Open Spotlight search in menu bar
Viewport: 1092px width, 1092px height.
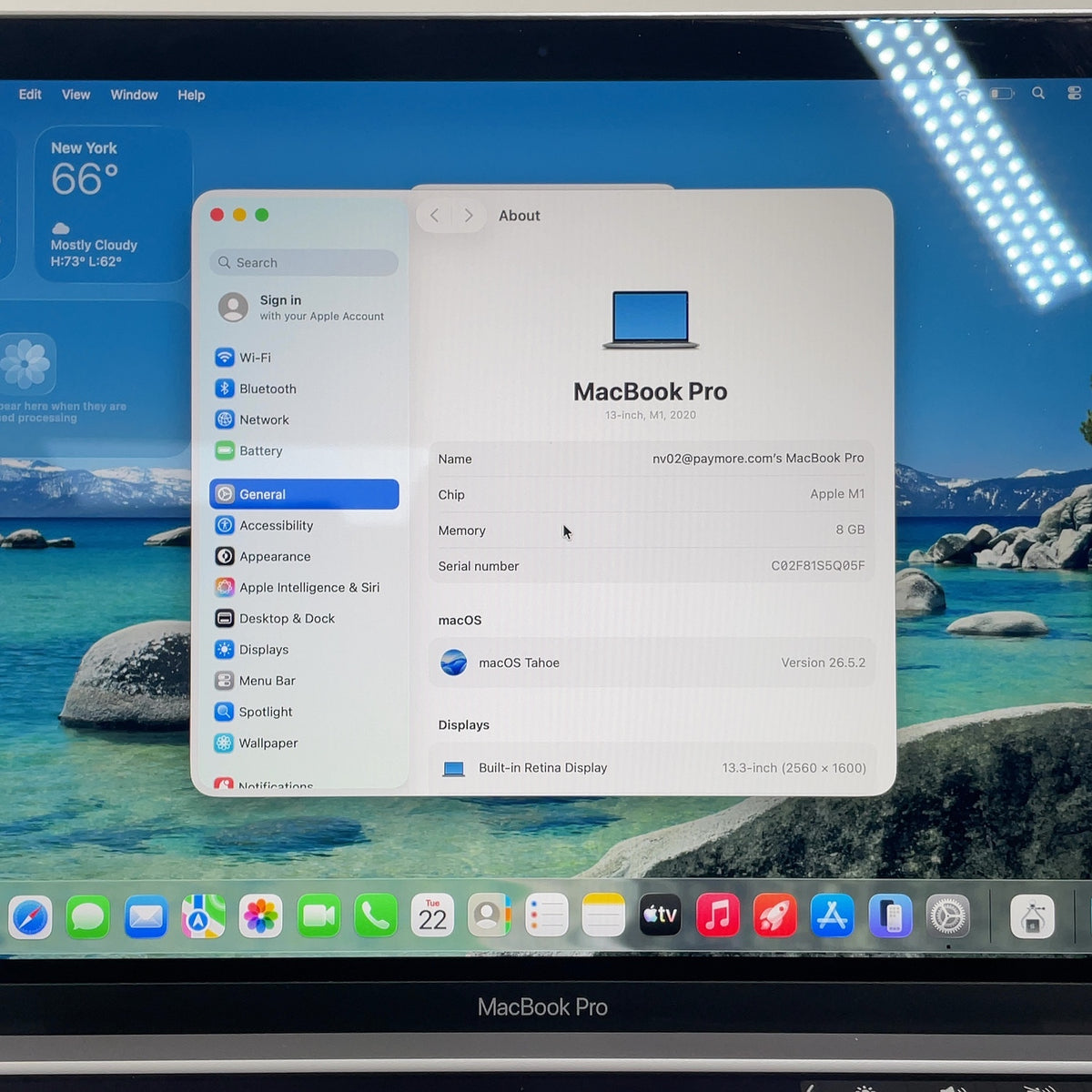point(1038,93)
